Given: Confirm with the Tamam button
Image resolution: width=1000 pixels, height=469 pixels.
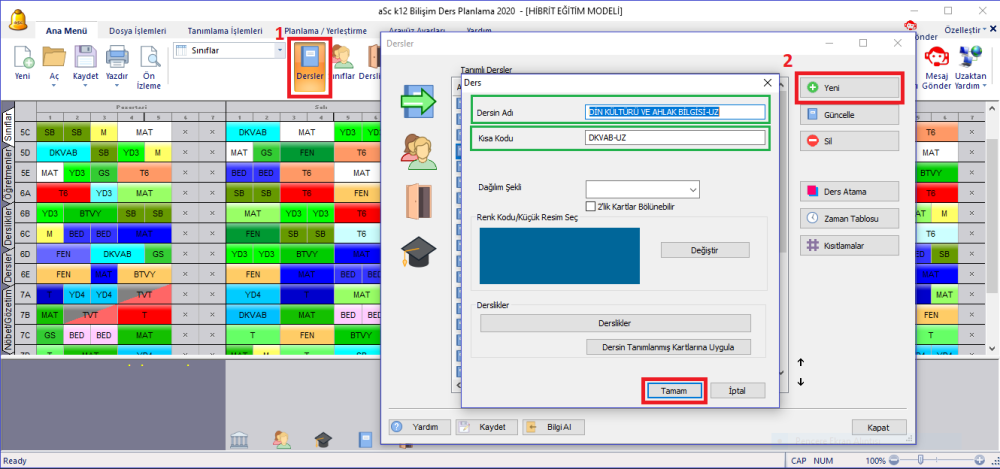Looking at the screenshot, I should click(x=674, y=391).
